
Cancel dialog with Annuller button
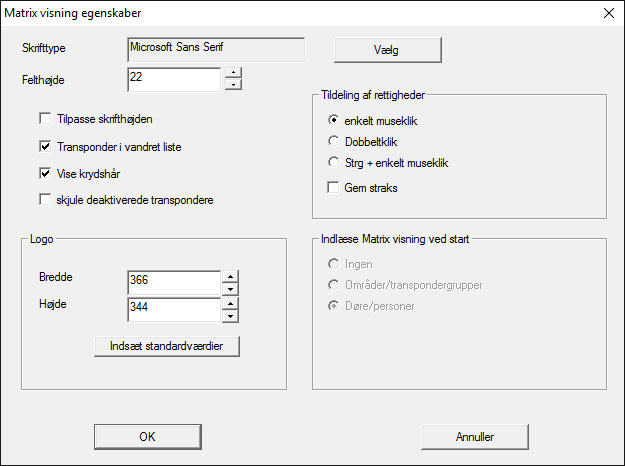475,436
